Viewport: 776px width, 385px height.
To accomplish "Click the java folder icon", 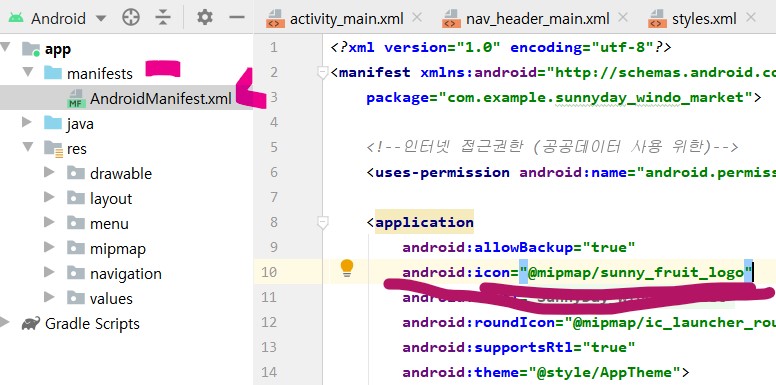I will point(53,123).
